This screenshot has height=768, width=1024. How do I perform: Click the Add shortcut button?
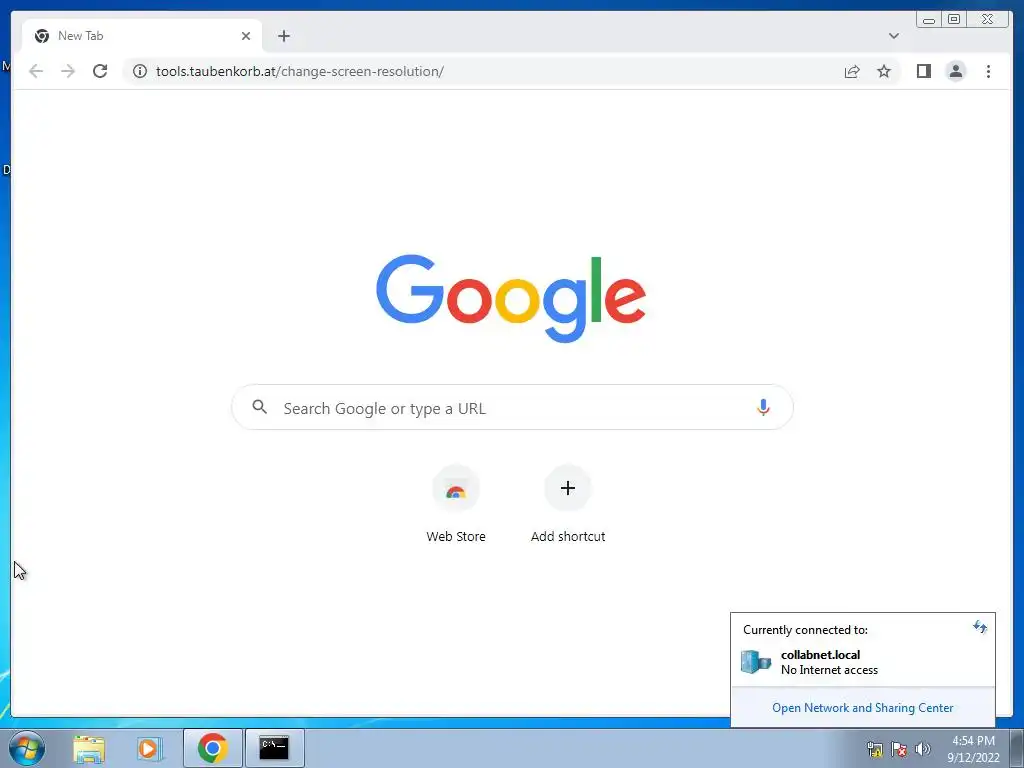pyautogui.click(x=568, y=504)
